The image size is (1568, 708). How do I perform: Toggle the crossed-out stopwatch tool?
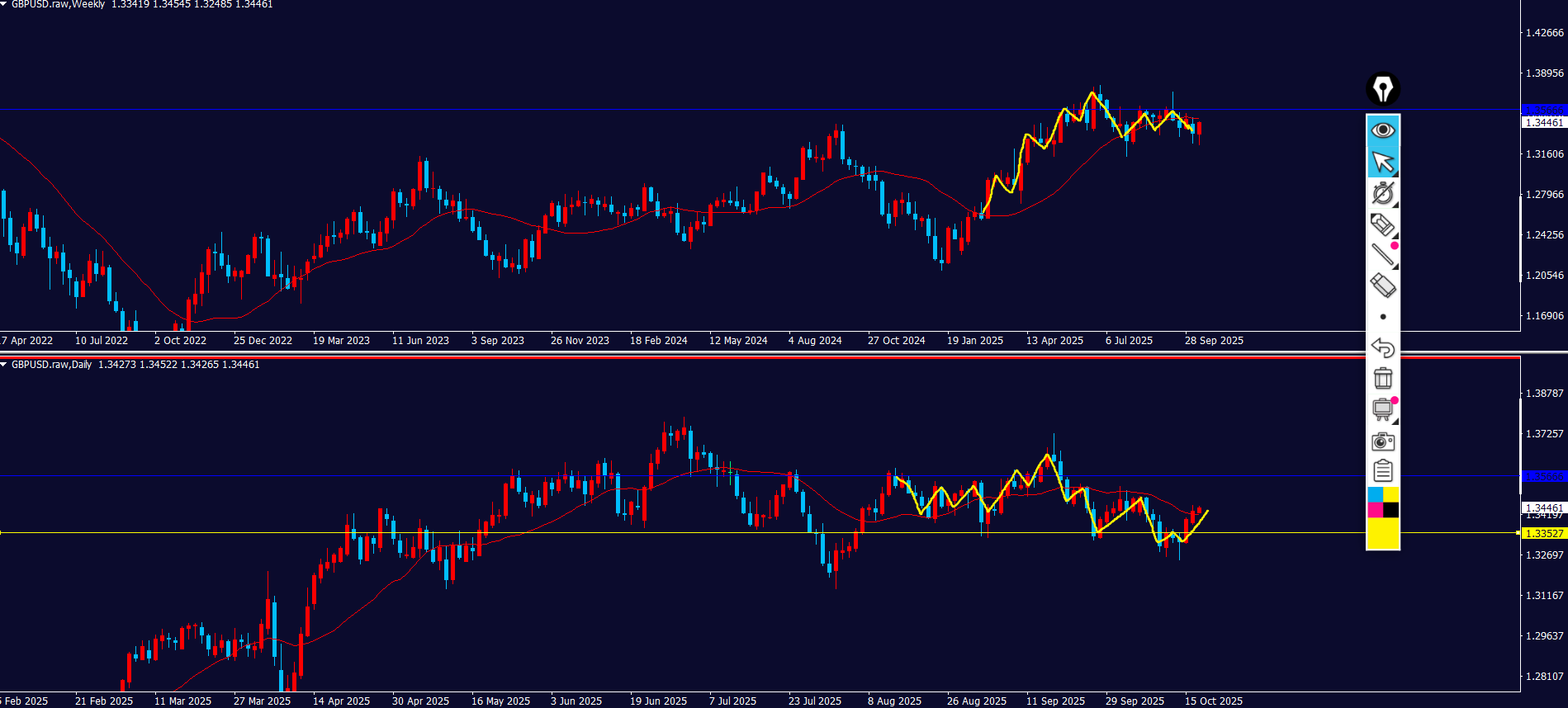(1383, 193)
